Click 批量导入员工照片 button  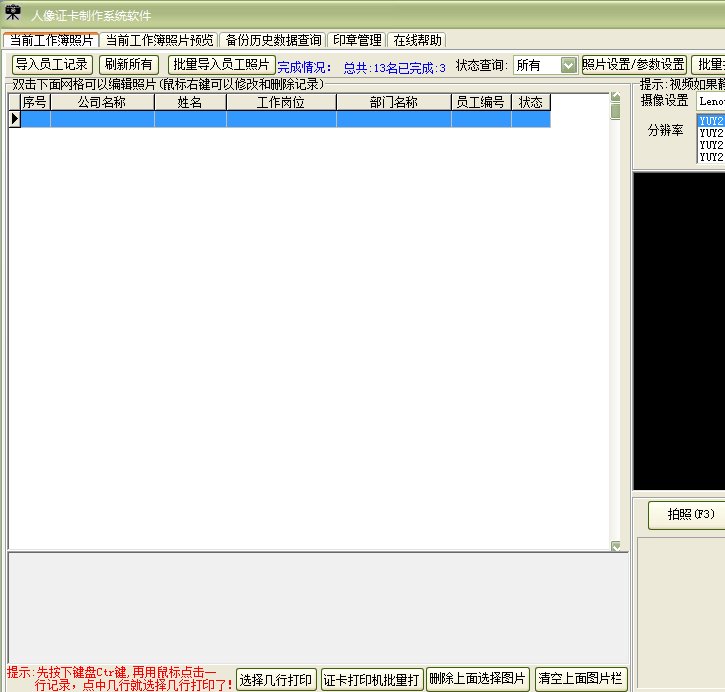(221, 65)
